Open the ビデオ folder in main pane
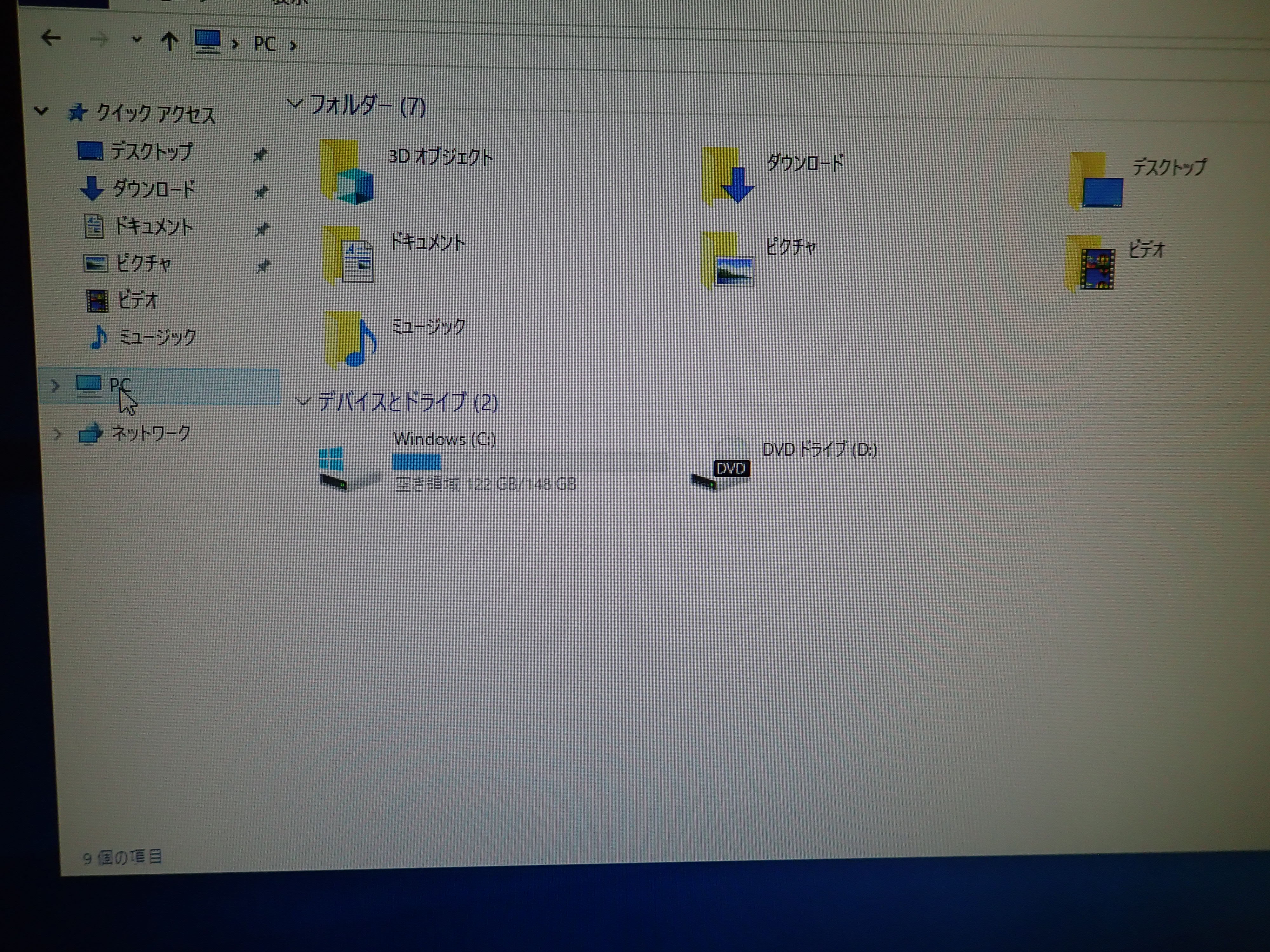1270x952 pixels. click(x=1091, y=265)
